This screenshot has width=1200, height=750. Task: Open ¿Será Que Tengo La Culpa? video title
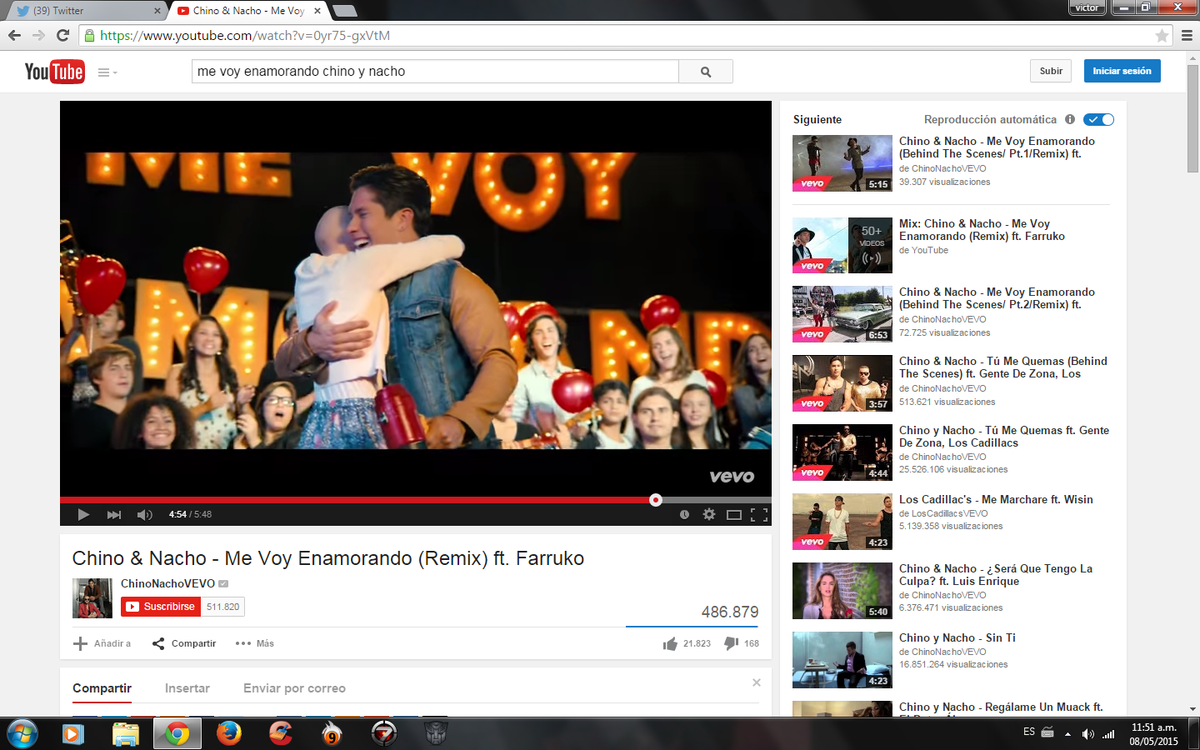pos(996,574)
